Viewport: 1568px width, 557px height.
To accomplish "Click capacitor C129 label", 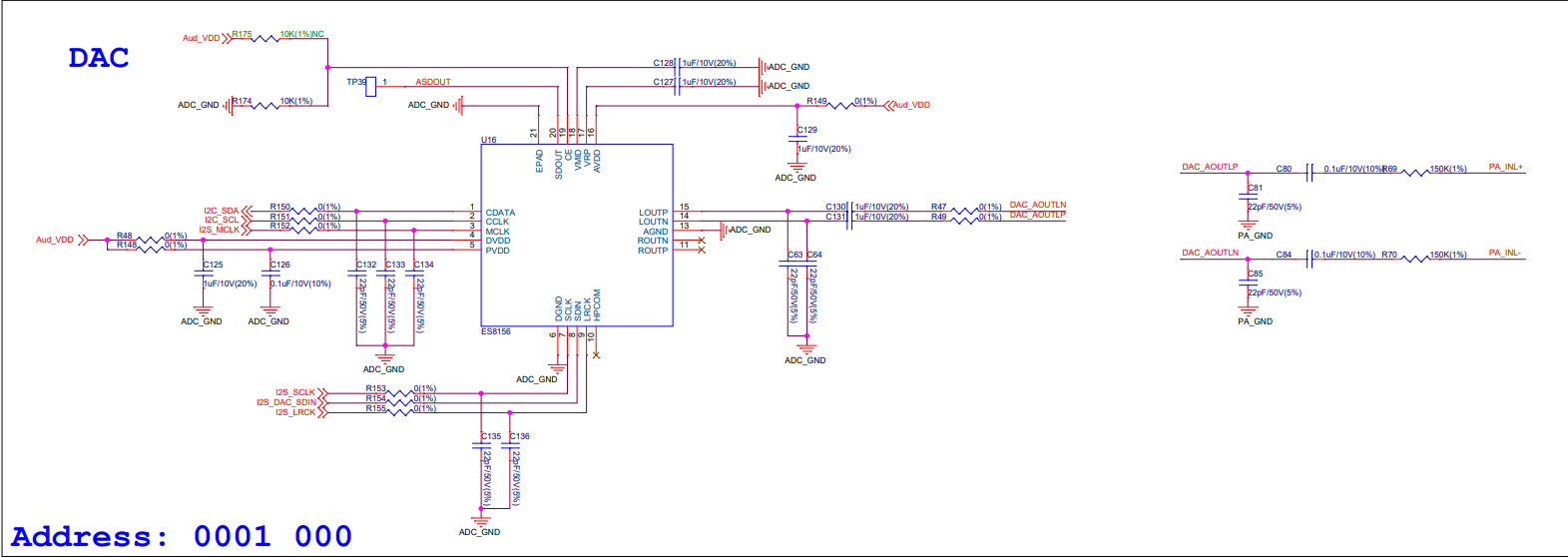I will point(807,130).
